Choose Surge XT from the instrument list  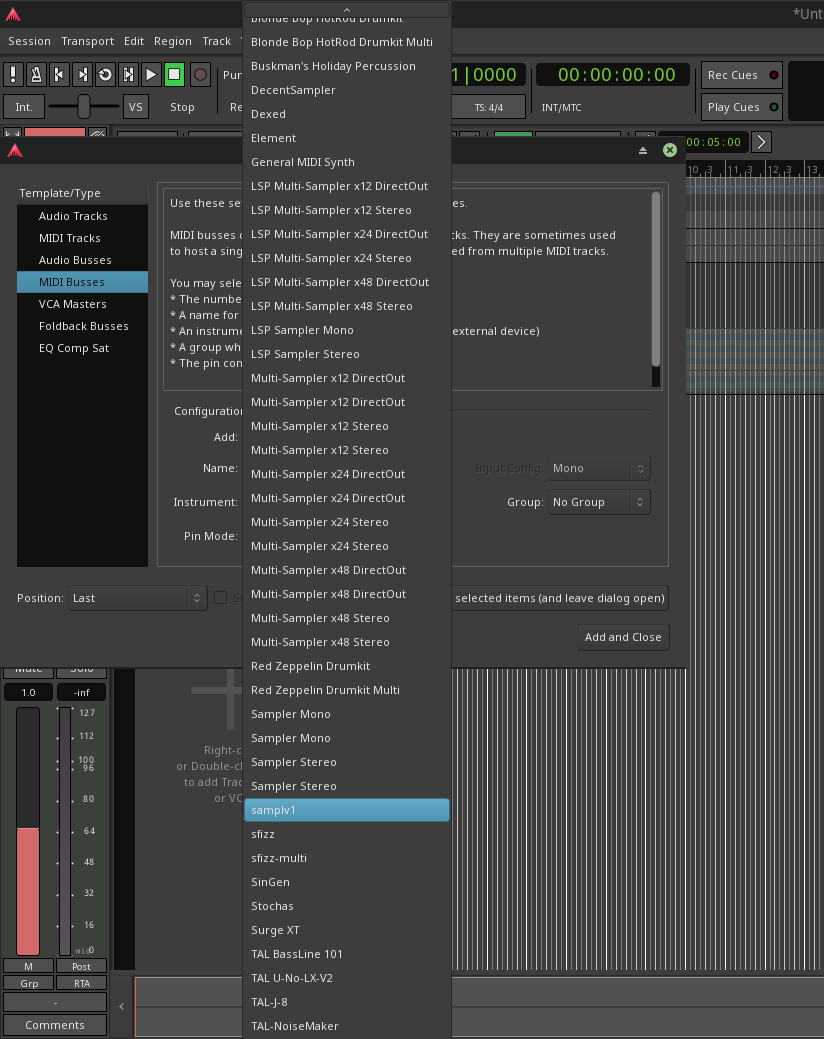[275, 930]
